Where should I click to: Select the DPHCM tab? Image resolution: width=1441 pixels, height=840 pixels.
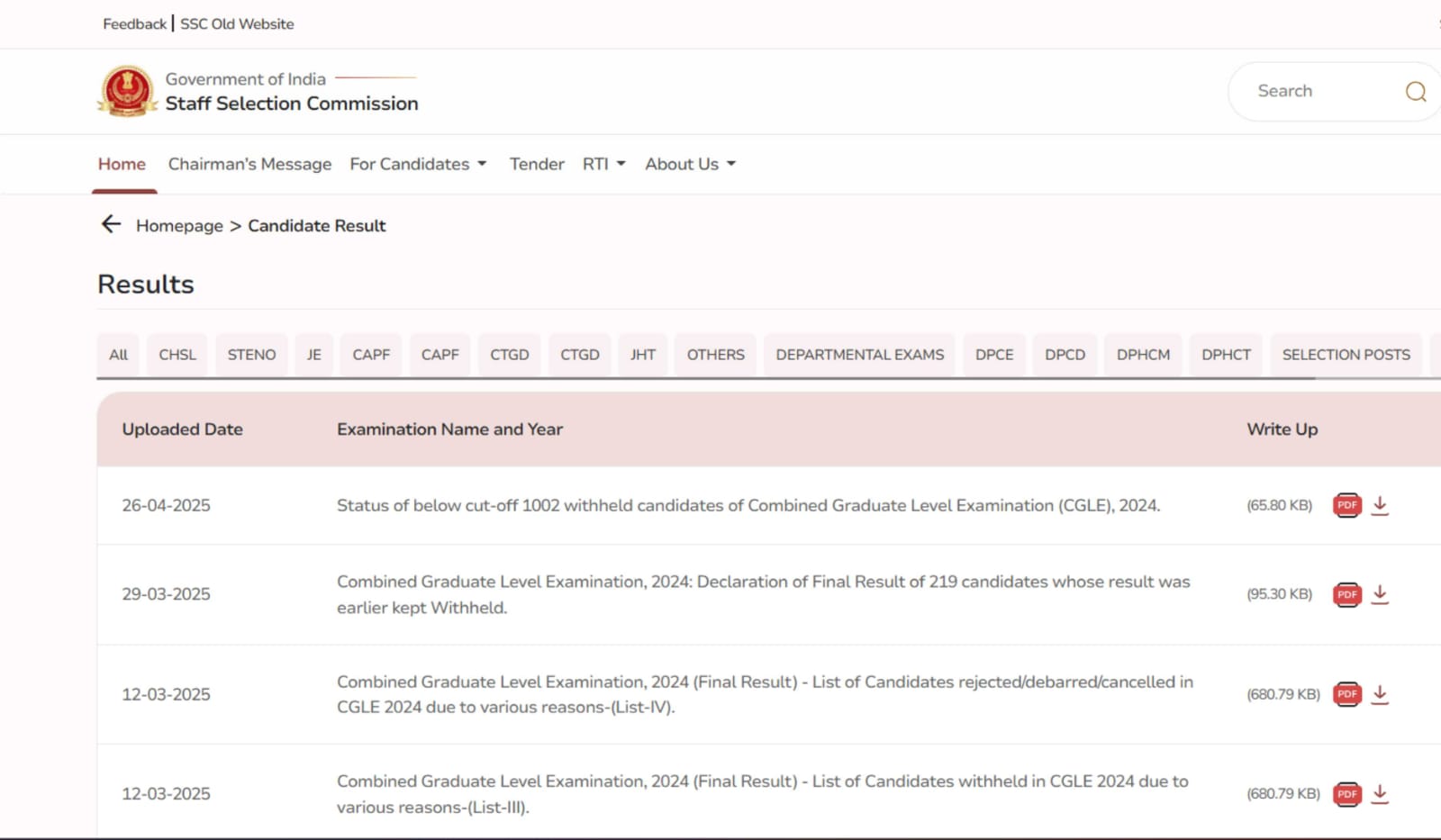1144,355
